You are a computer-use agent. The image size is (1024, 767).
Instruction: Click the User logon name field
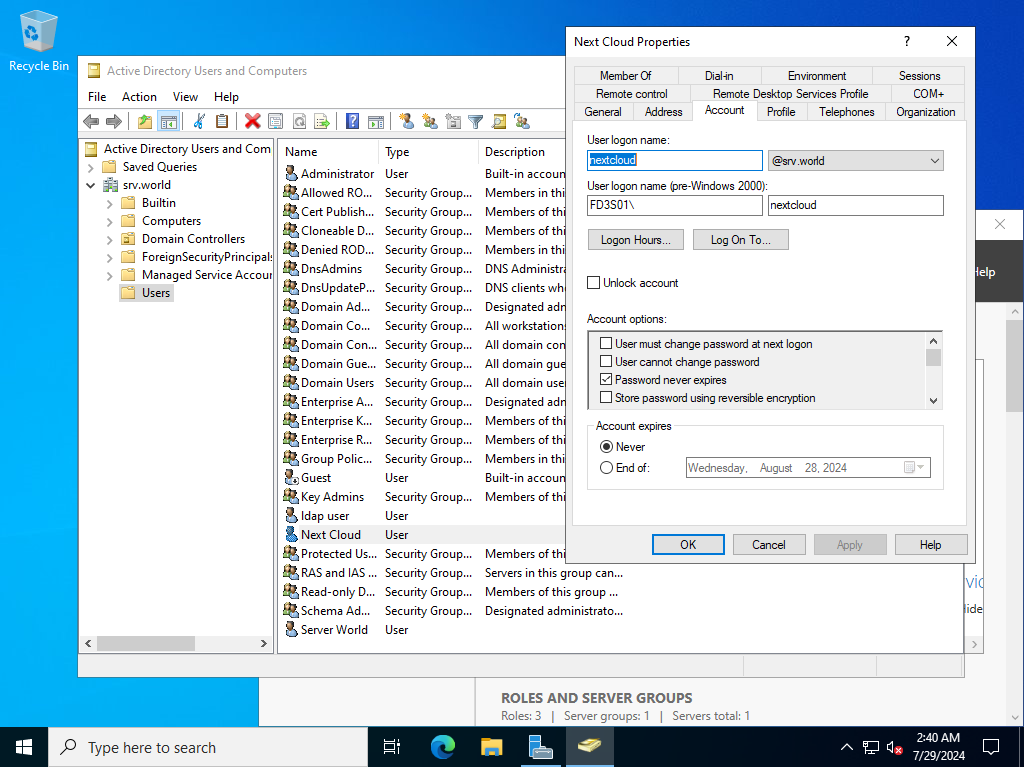coord(675,160)
